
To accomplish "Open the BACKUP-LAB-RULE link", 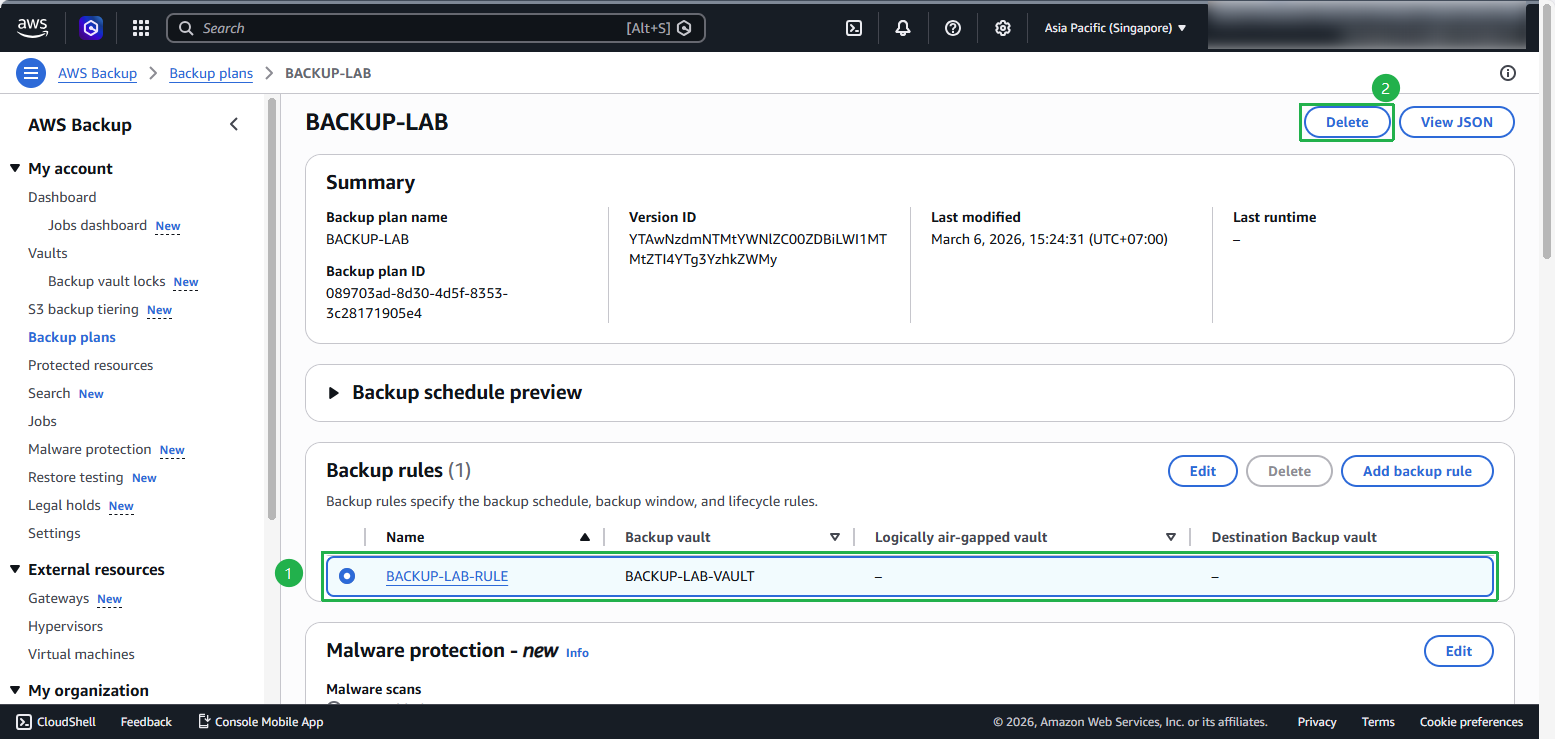I will [447, 576].
